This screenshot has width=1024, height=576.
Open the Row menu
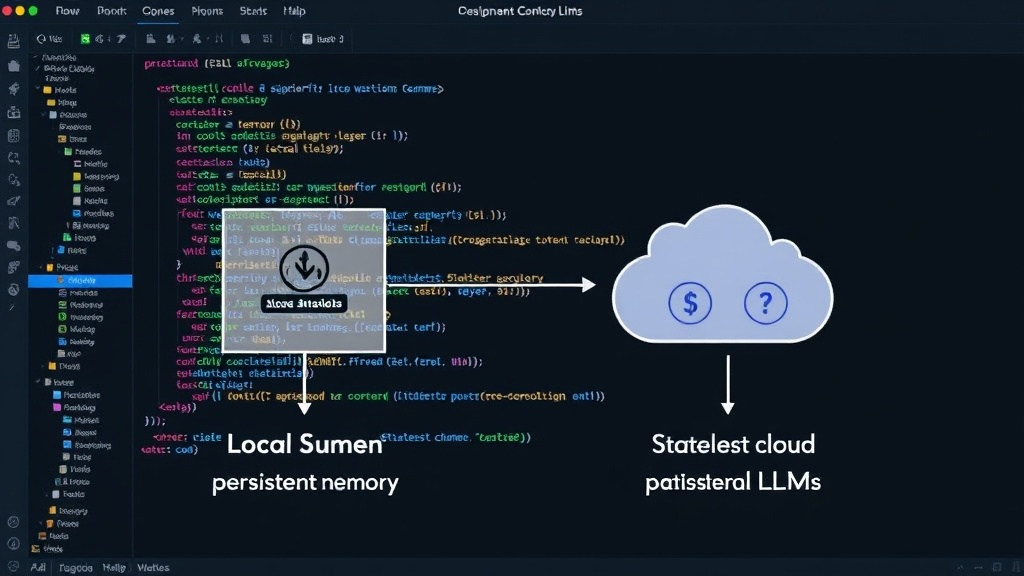67,11
